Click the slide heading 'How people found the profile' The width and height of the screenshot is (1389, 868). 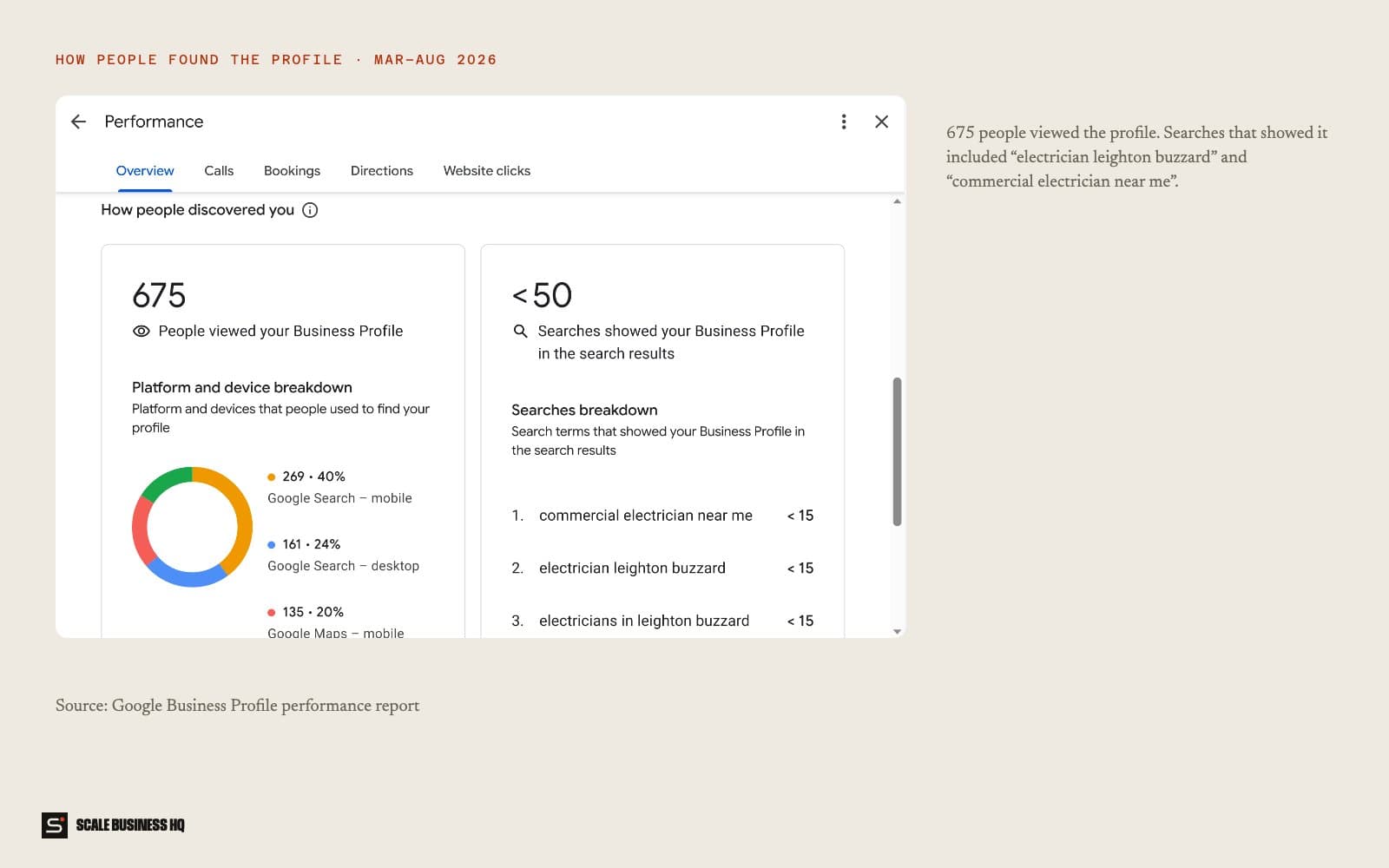(x=199, y=60)
